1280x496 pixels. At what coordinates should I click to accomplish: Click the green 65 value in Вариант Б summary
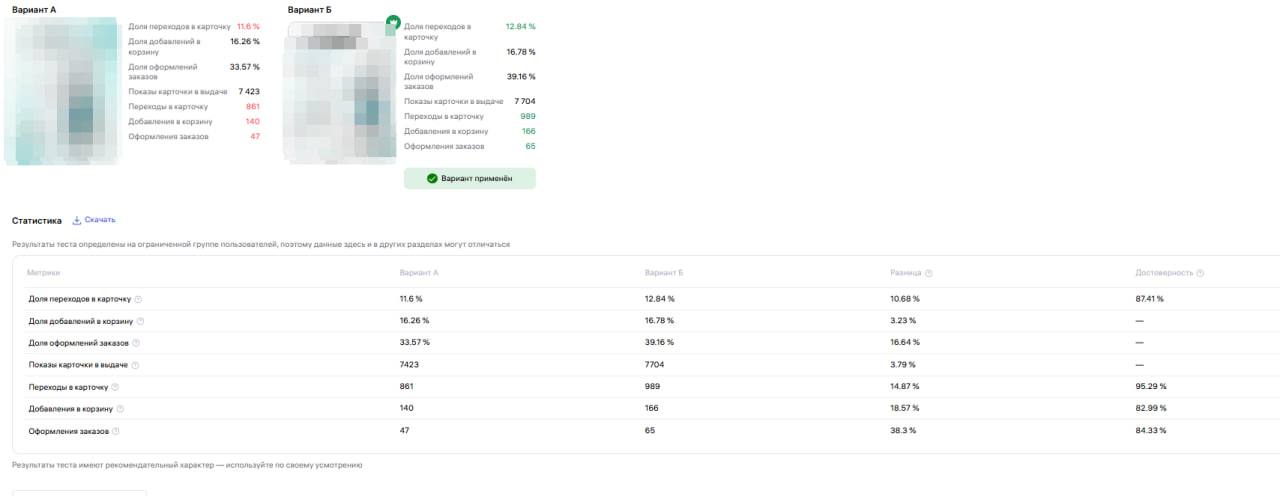tap(531, 146)
